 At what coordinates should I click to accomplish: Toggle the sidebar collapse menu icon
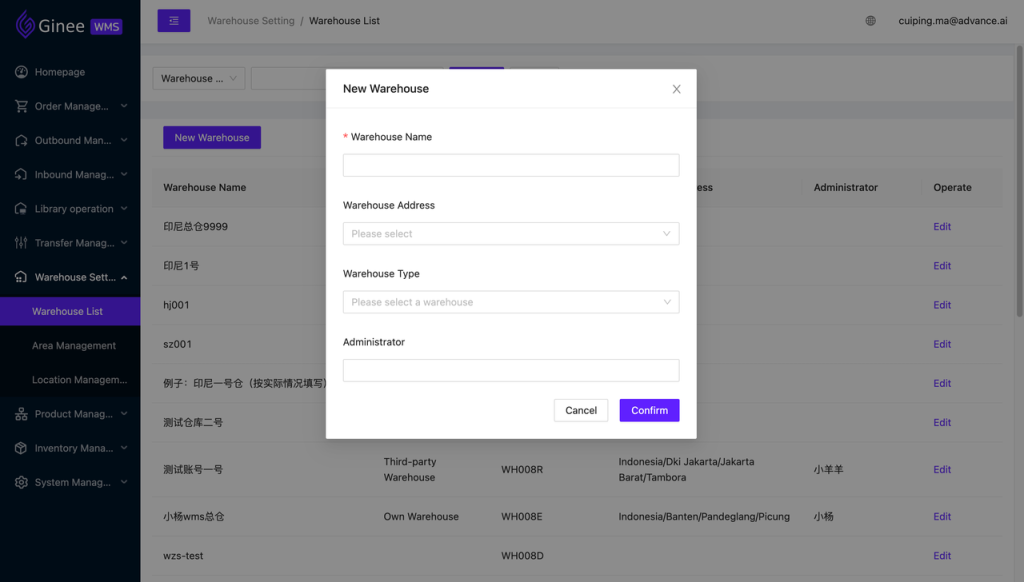pos(174,21)
